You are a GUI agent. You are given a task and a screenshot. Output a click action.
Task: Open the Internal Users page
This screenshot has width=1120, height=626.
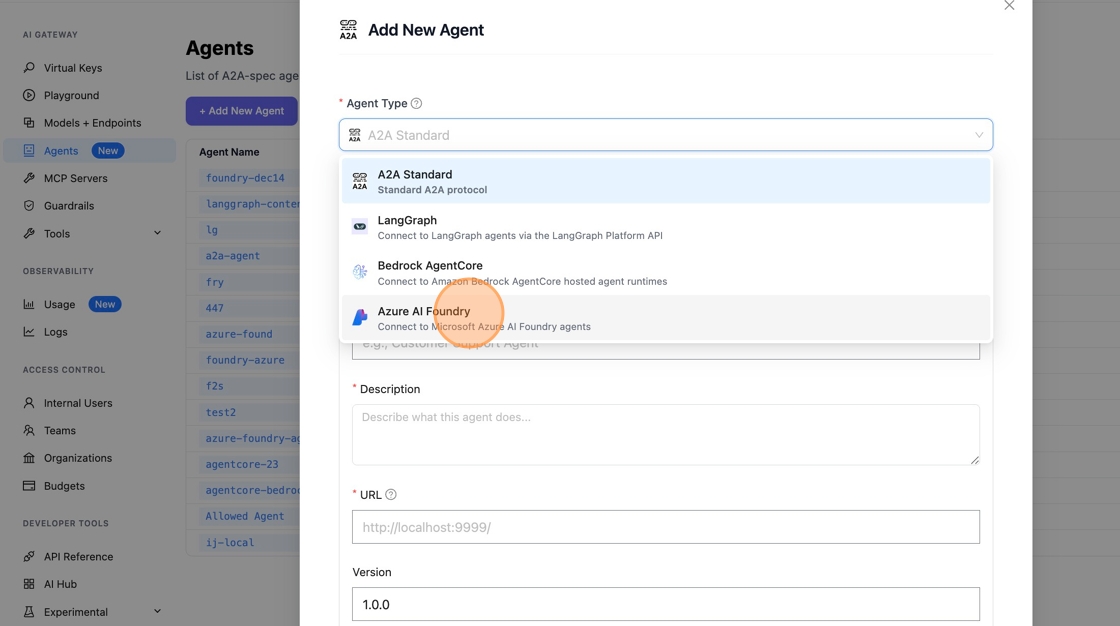pyautogui.click(x=78, y=403)
